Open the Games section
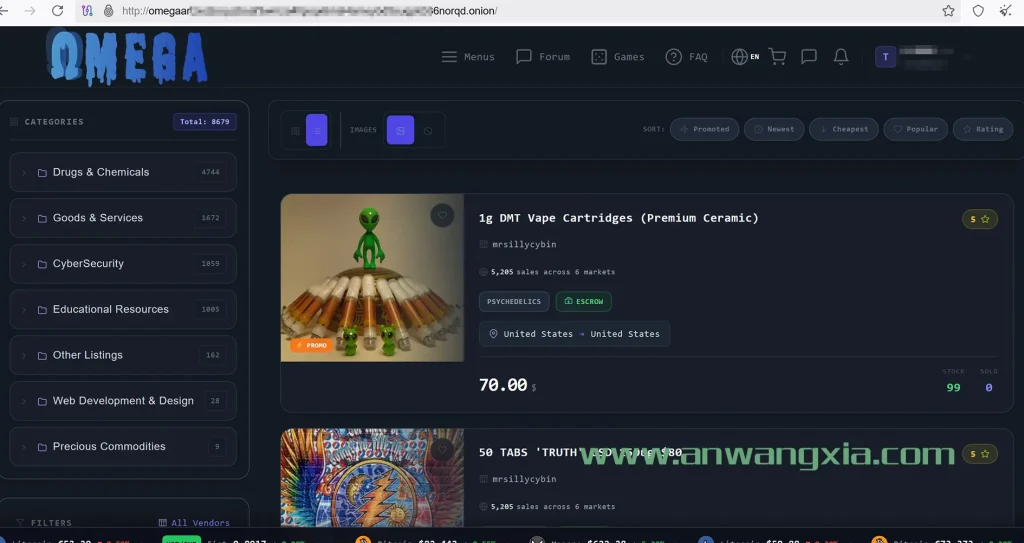This screenshot has height=543, width=1024. (x=618, y=57)
